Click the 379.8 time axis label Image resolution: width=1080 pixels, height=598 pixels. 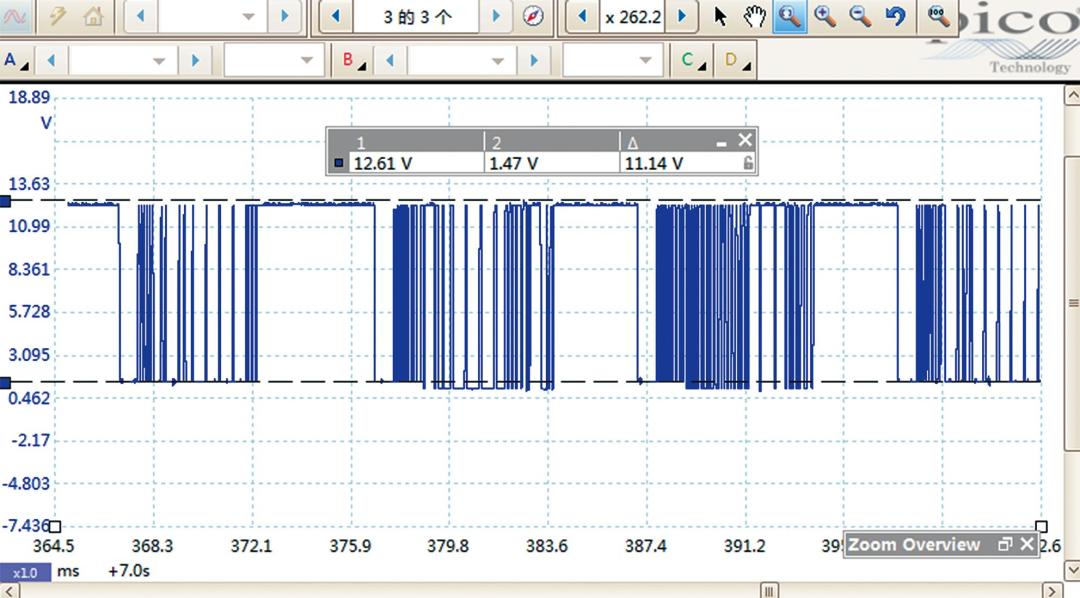(x=448, y=546)
